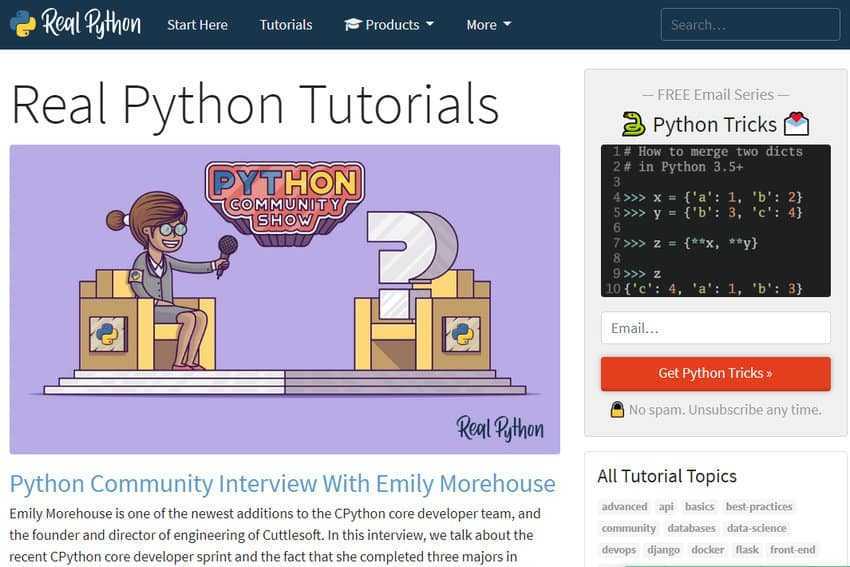Go to the Tutorials menu item

pos(286,25)
